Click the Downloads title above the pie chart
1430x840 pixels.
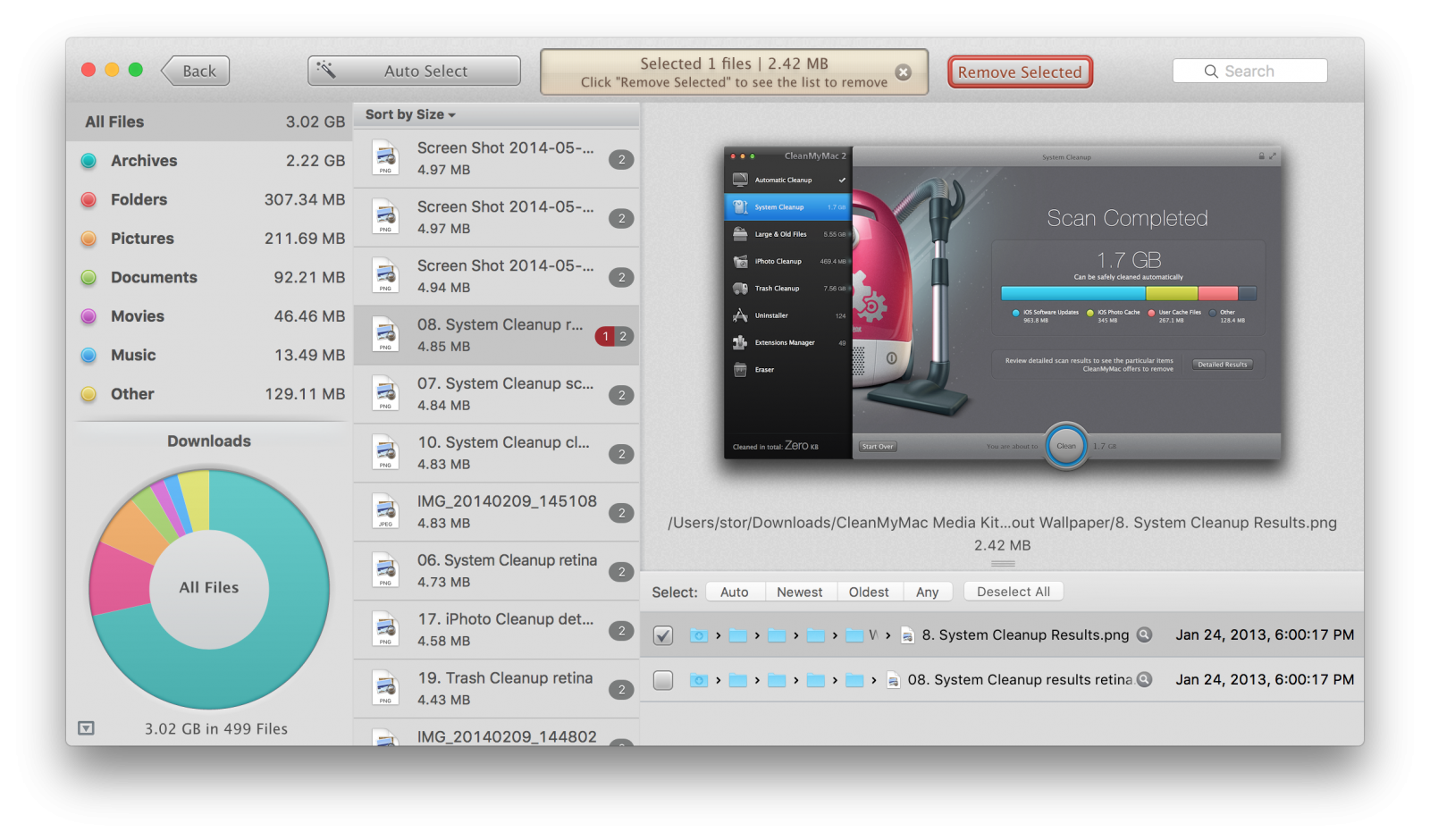(209, 441)
